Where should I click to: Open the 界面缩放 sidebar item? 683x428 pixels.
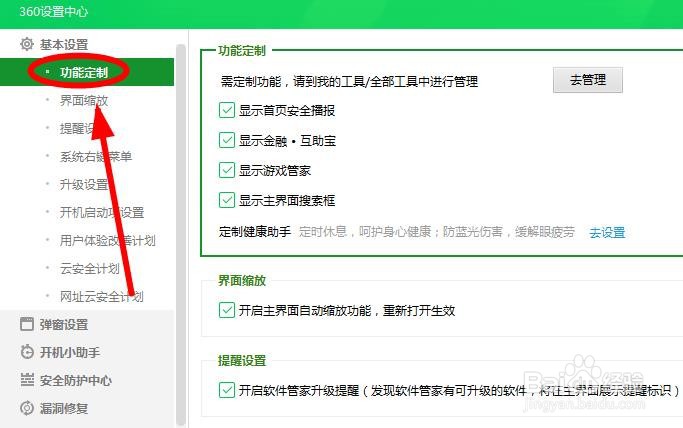(84, 101)
